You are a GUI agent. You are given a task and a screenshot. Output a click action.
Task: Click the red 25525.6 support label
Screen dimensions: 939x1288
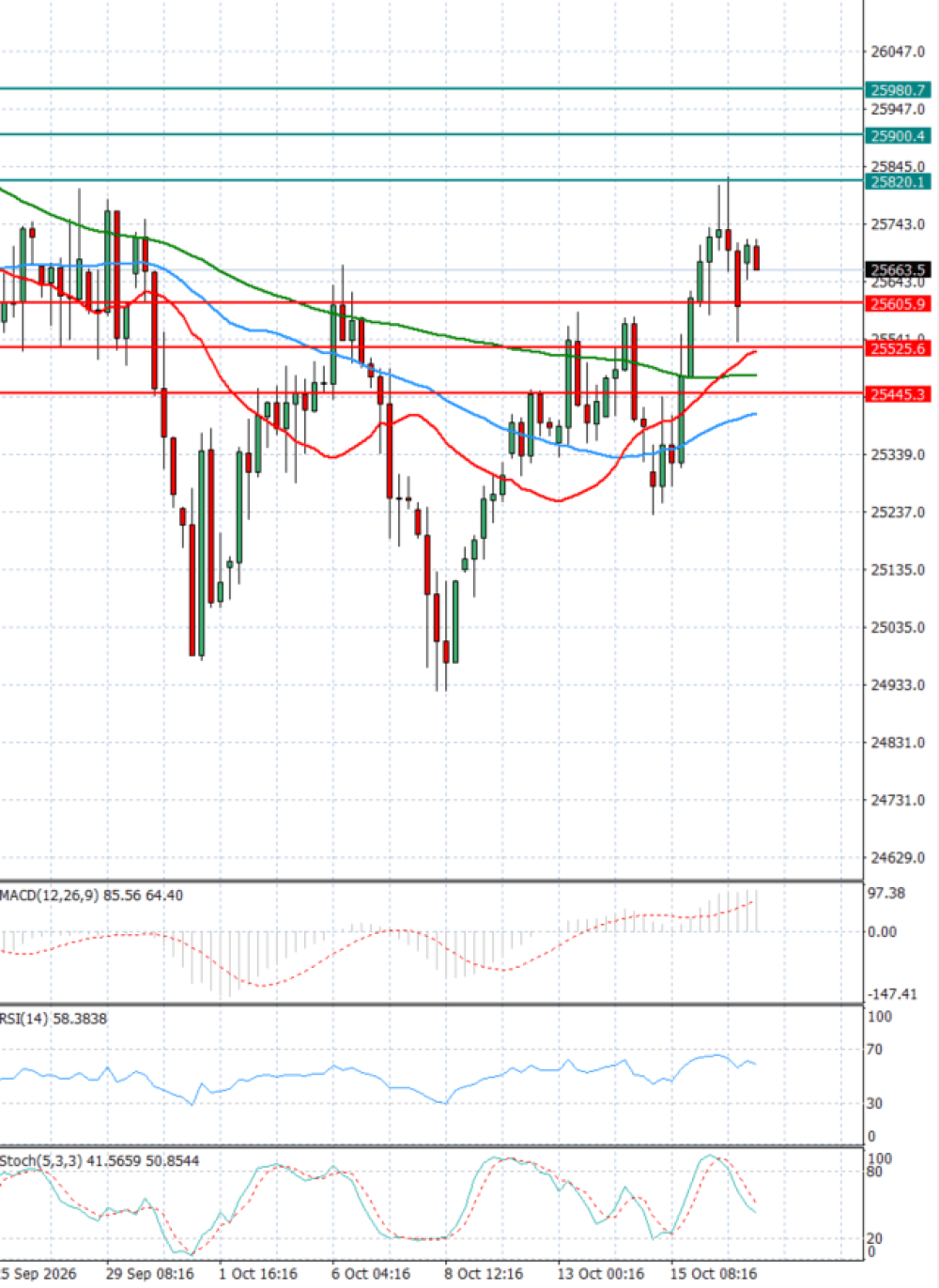click(898, 348)
